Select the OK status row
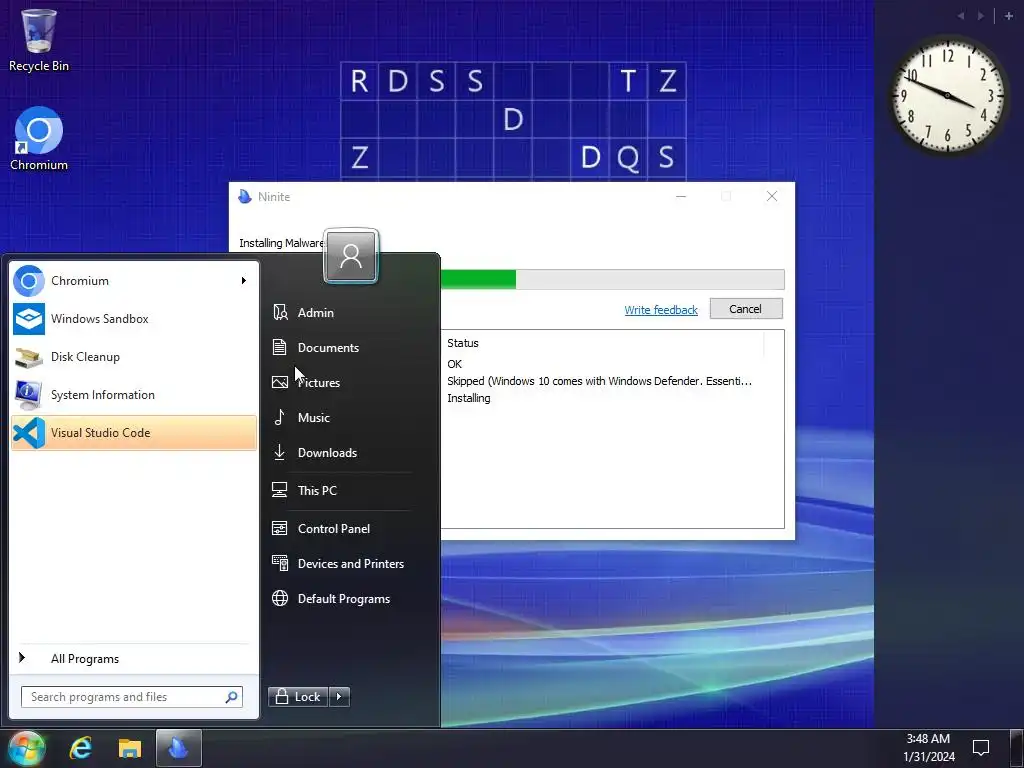1024x768 pixels. 455,364
